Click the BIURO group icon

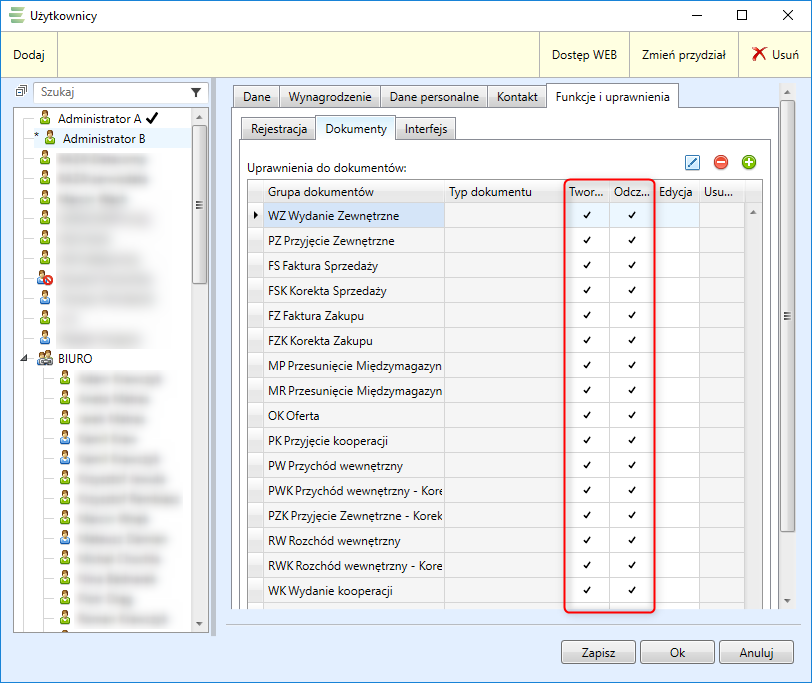click(45, 358)
